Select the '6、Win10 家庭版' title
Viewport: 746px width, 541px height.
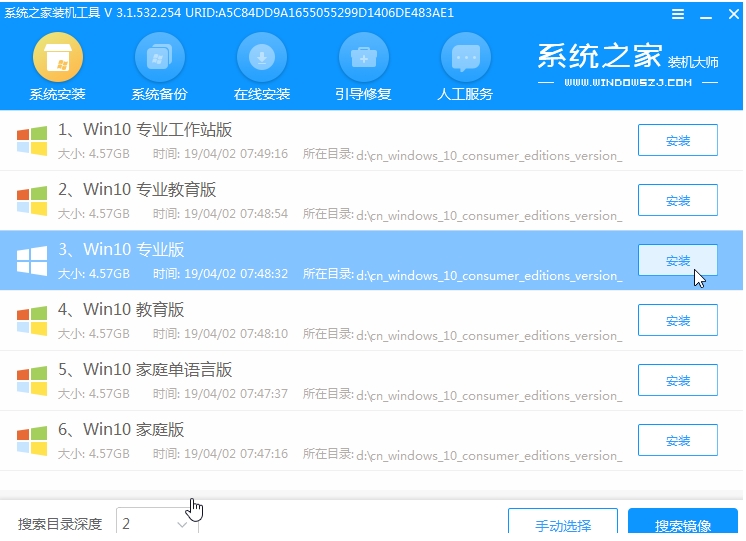click(x=121, y=429)
